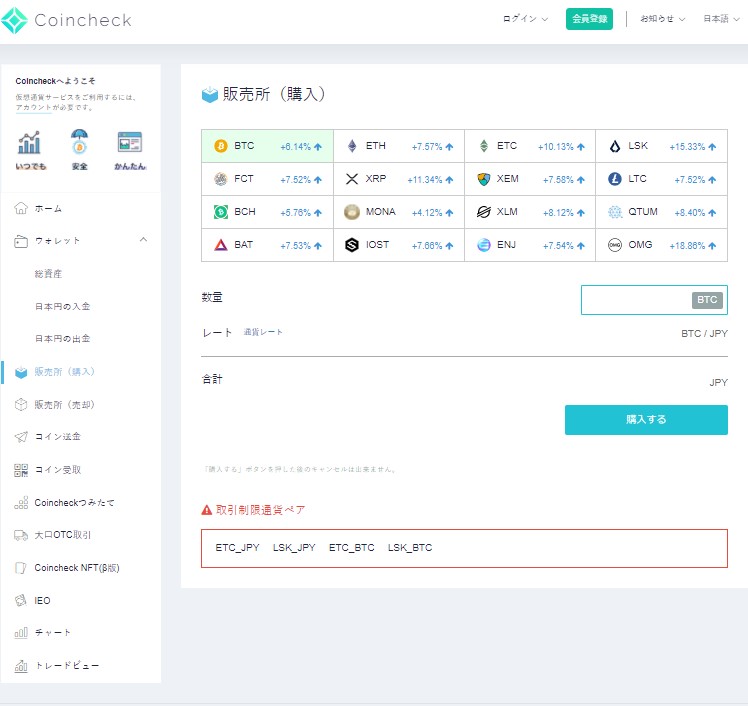Open 日本円の出金 in sidebar

62,339
